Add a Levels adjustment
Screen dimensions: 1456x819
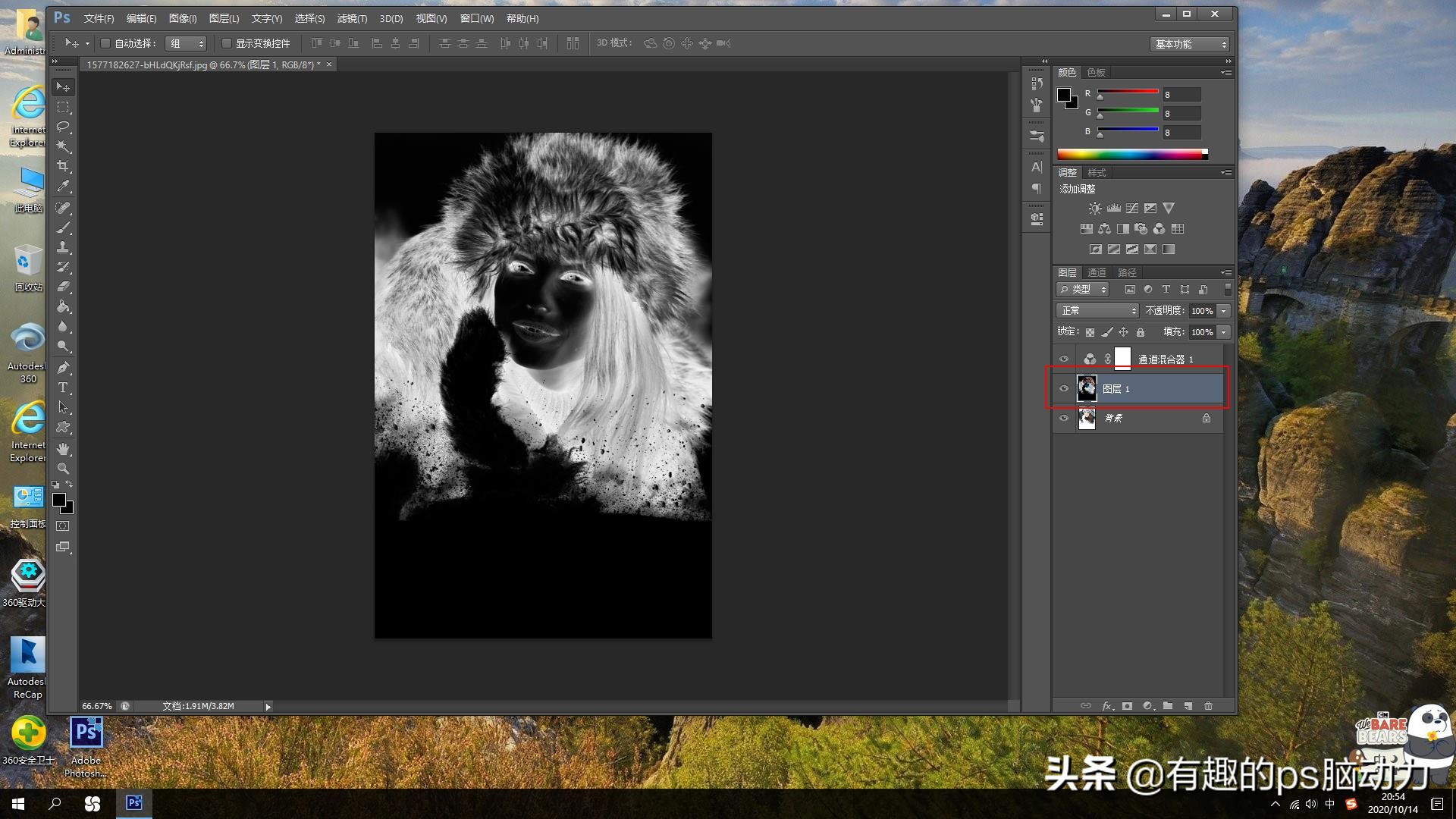1113,208
